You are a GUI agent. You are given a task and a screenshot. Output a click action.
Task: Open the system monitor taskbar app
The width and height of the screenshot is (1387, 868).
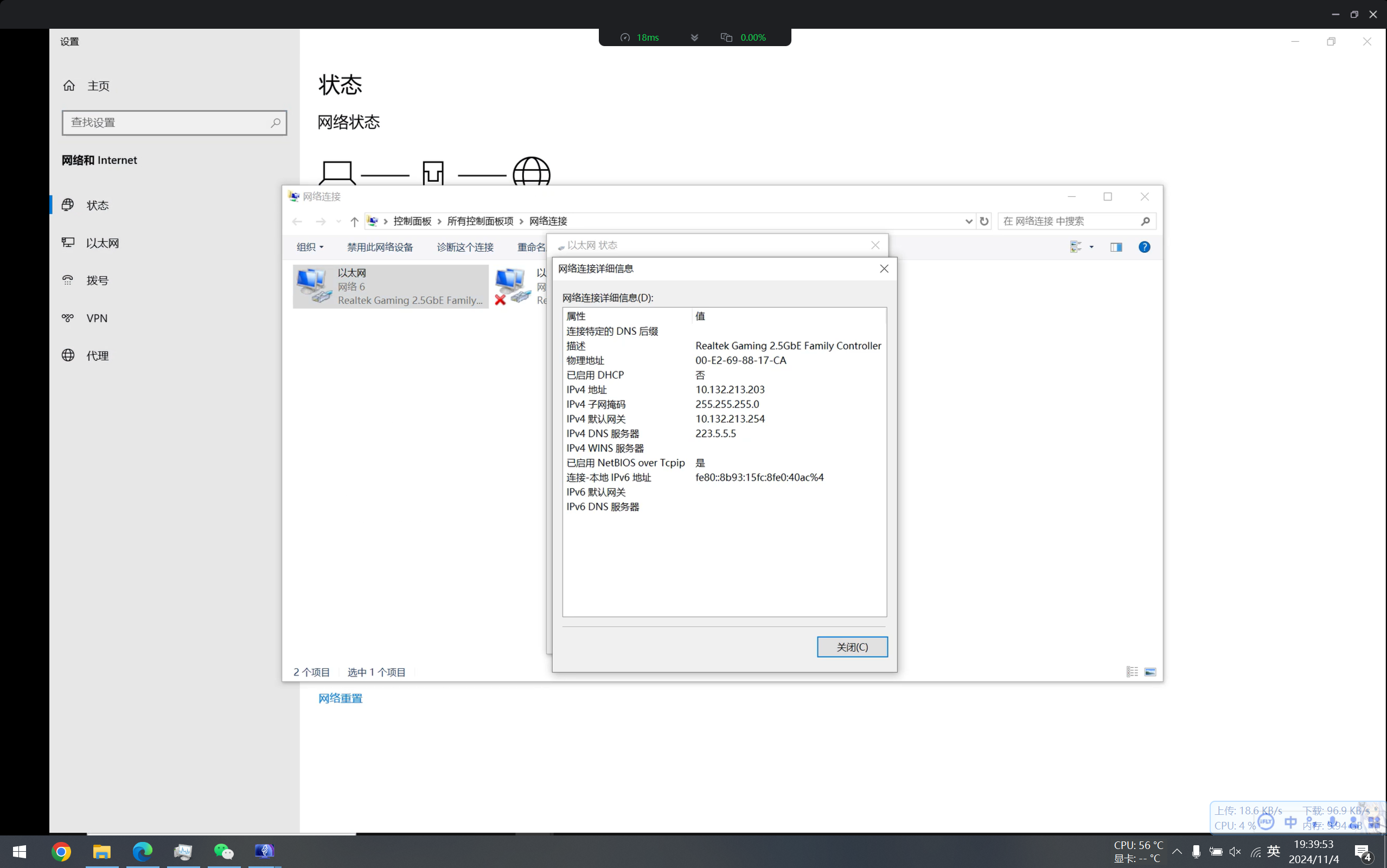click(183, 851)
